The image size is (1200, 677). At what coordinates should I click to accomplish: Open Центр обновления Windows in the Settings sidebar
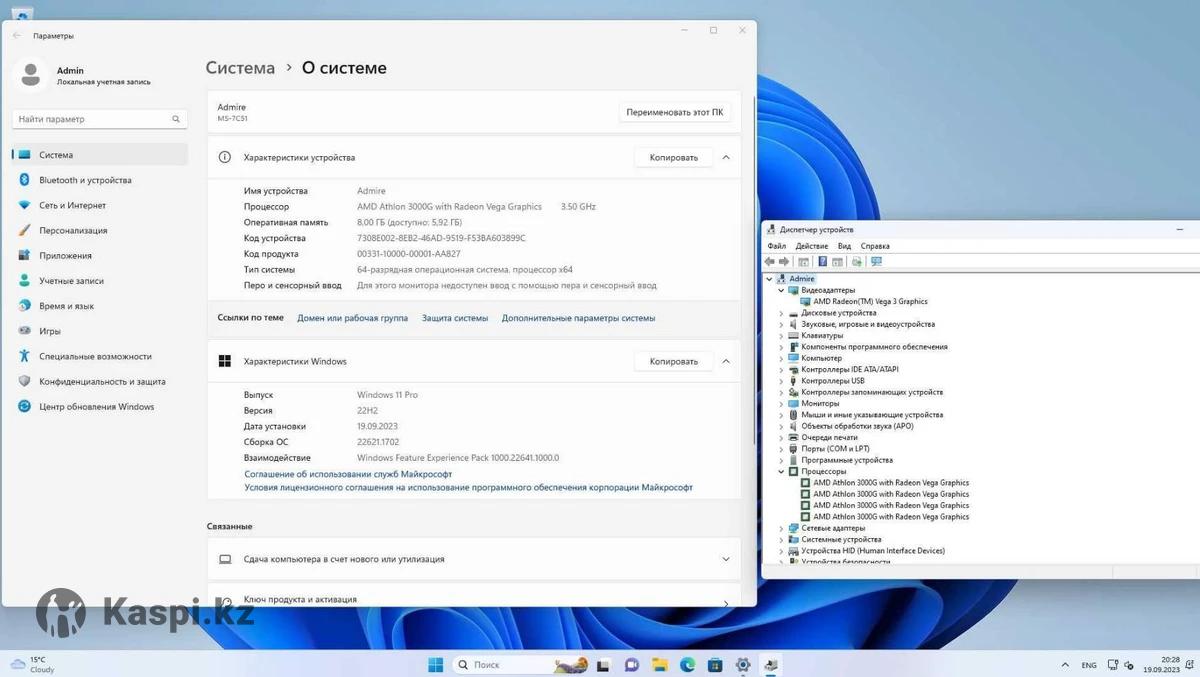point(100,407)
